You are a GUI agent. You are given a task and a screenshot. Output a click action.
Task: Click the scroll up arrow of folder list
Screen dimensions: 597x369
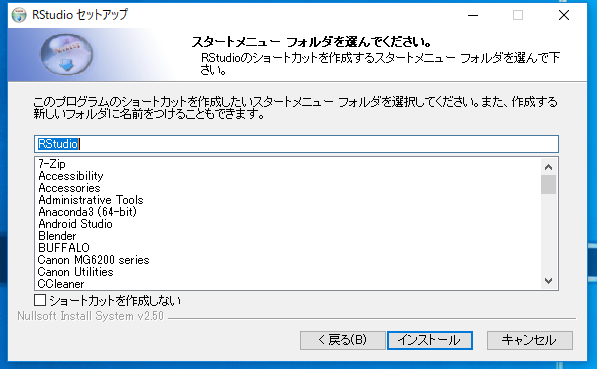[x=548, y=167]
